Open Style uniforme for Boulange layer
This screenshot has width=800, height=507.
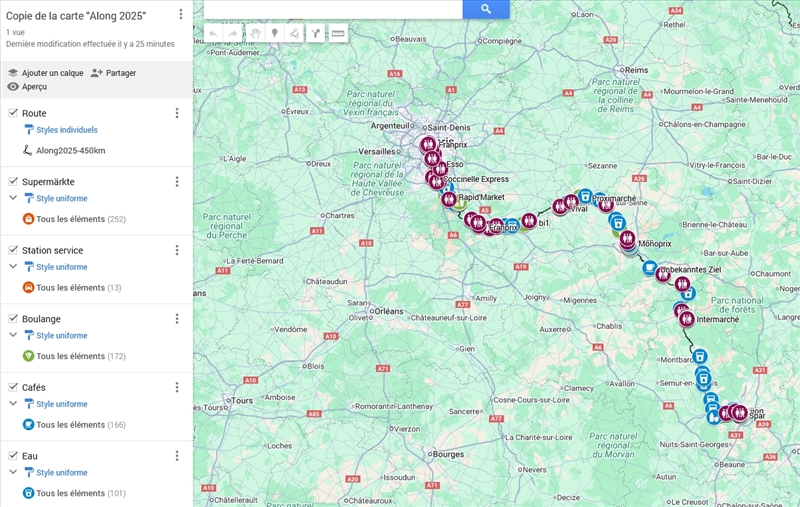(x=62, y=336)
